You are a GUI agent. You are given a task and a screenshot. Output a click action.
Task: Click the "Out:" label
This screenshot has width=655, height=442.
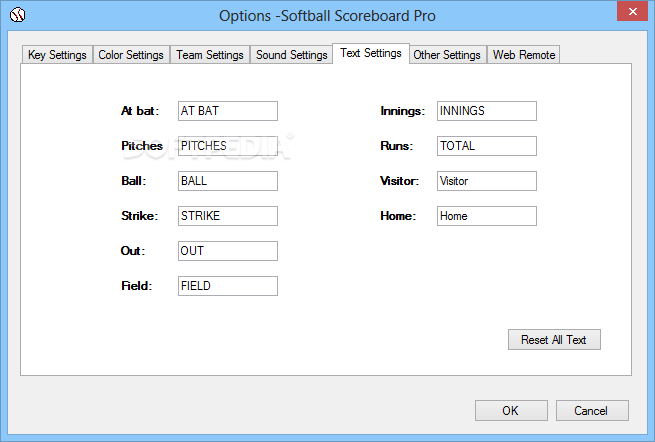point(133,251)
